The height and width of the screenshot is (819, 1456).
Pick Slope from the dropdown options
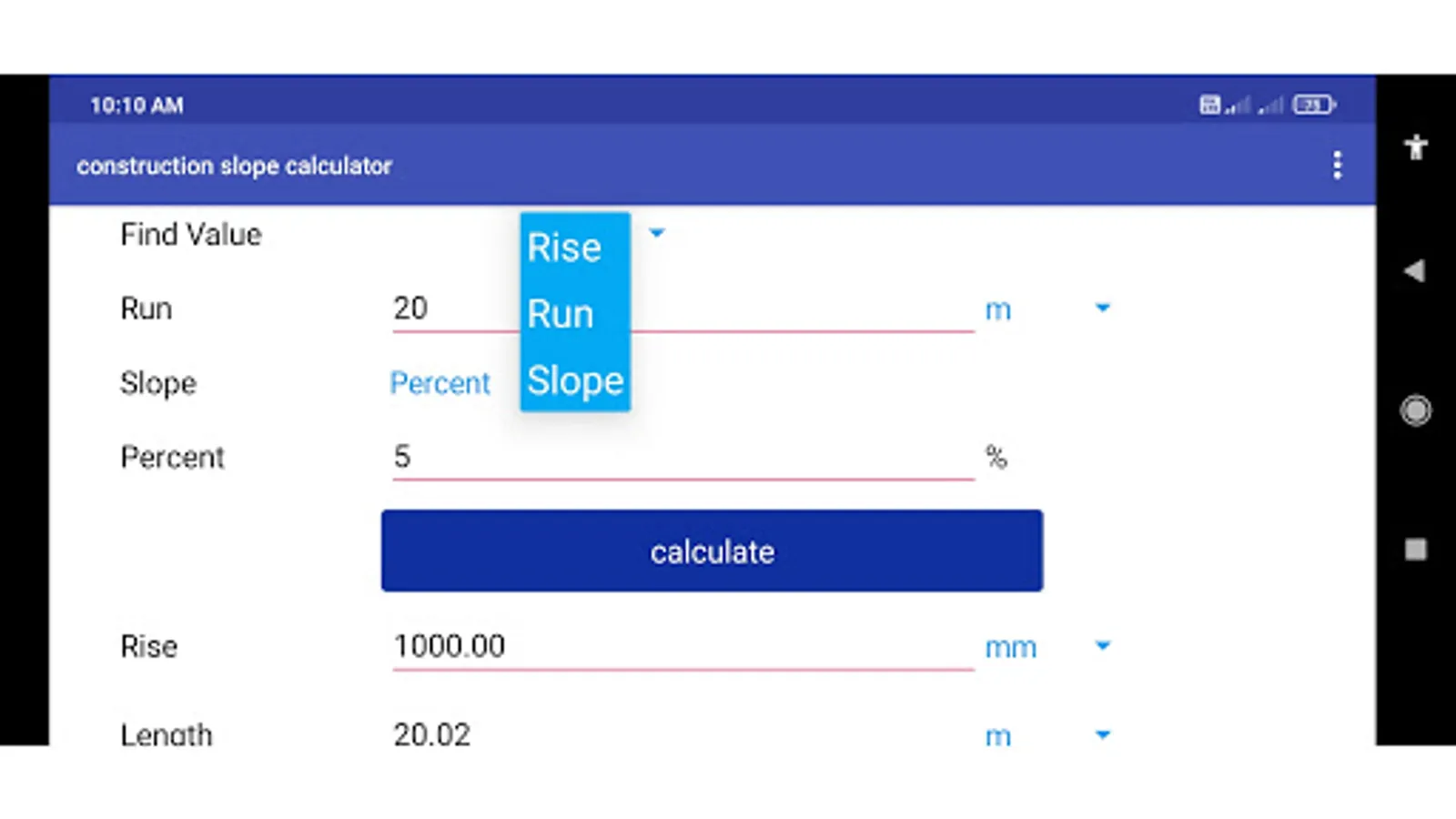point(575,380)
